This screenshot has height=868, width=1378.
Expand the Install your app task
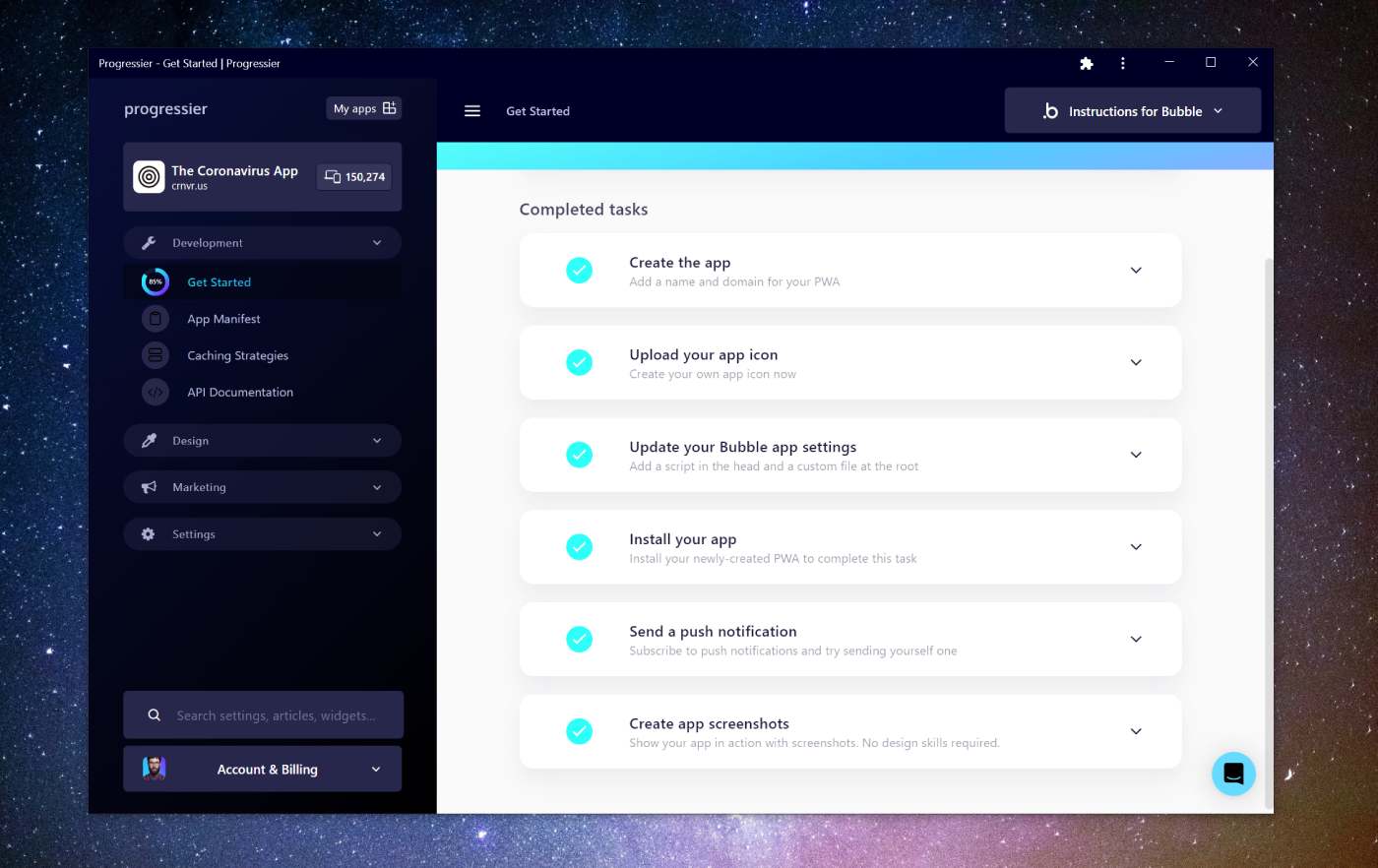click(1136, 547)
